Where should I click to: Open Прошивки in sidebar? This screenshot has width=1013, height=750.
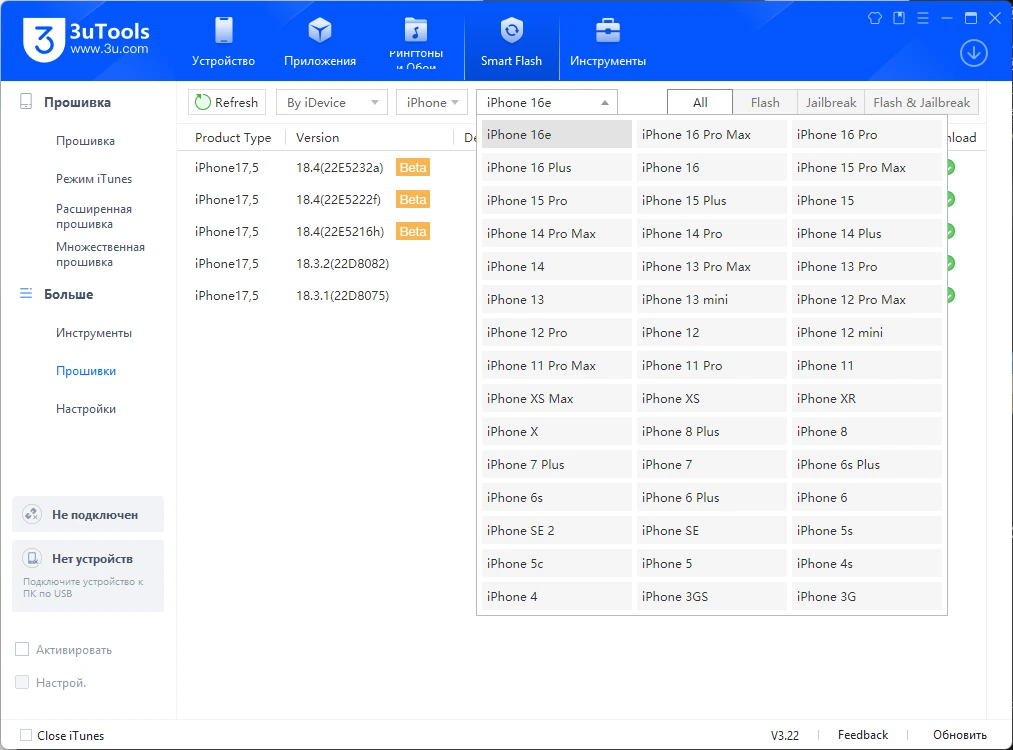[86, 371]
